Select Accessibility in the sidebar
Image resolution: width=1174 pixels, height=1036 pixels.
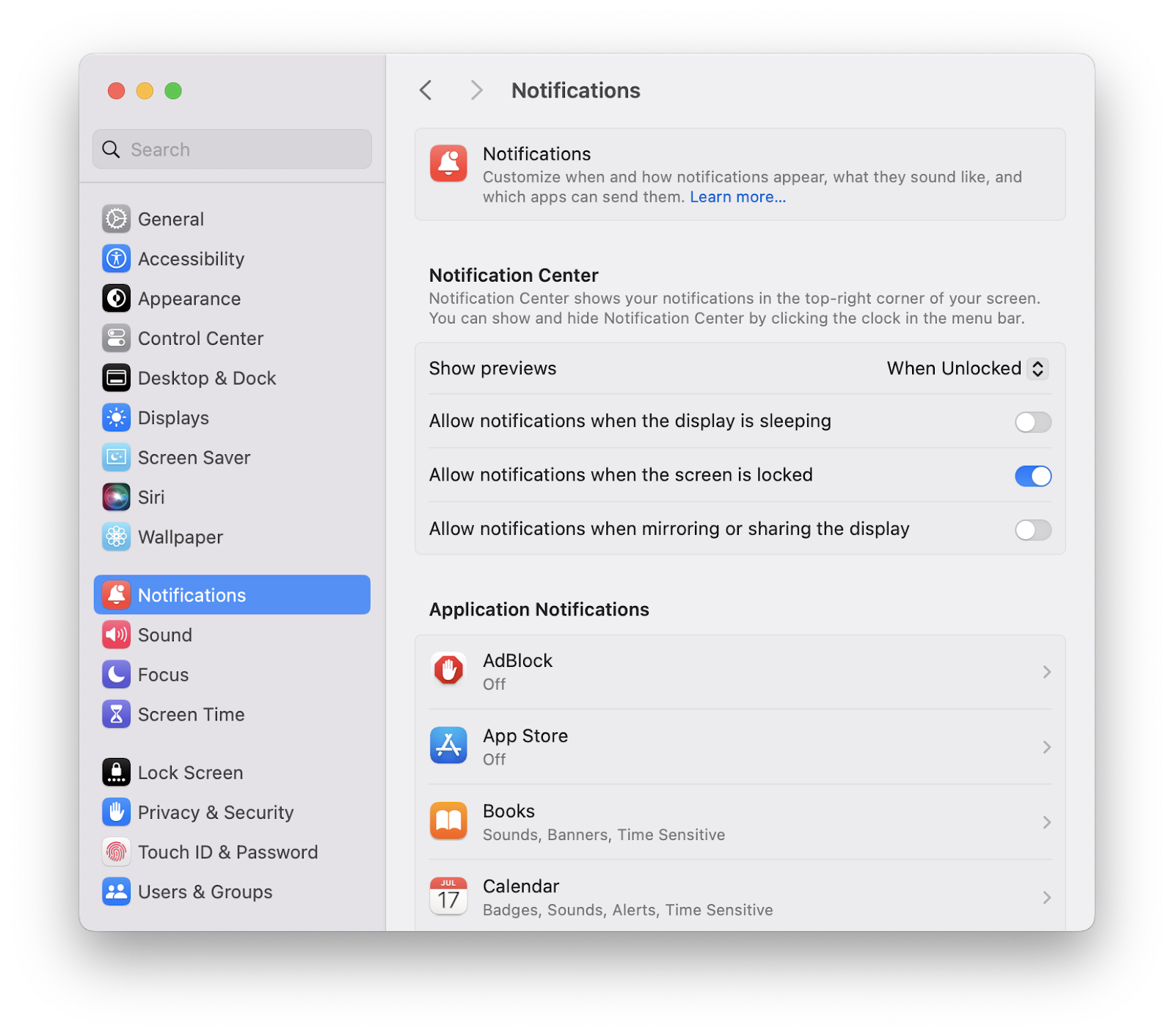(x=232, y=258)
